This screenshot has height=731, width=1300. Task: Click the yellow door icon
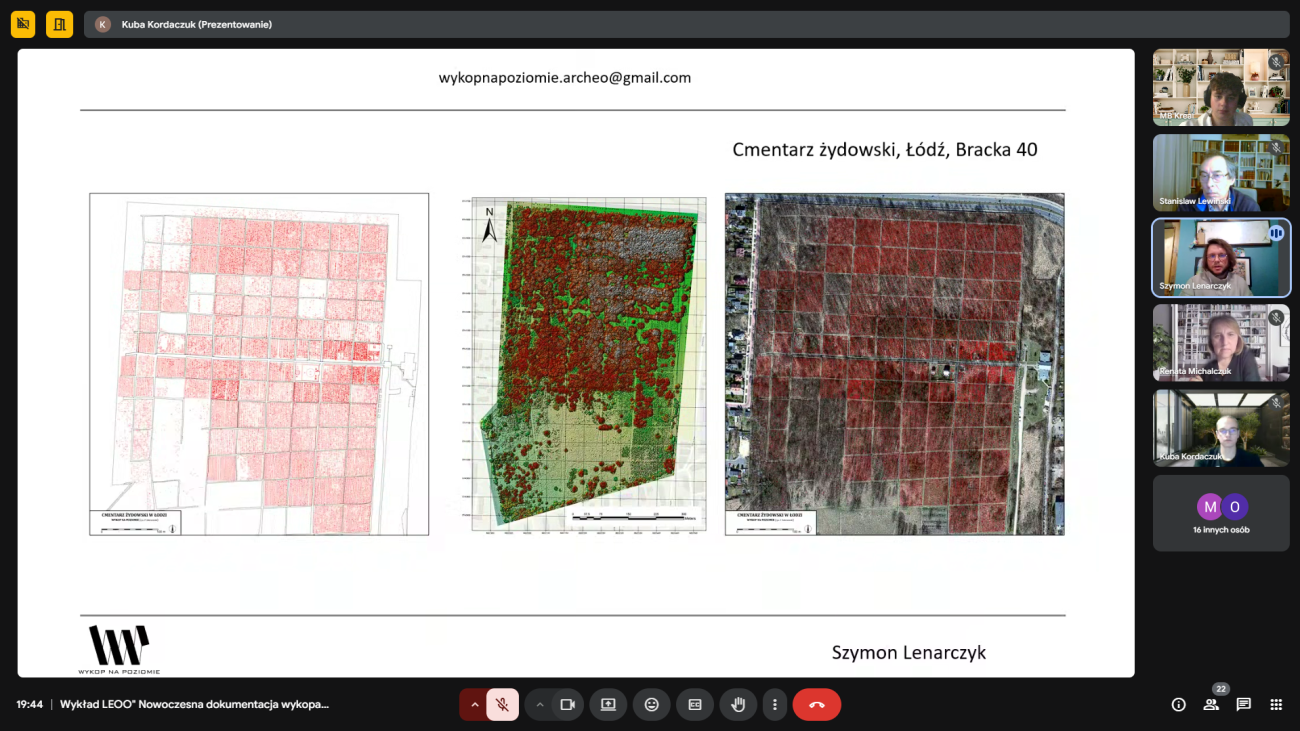click(x=59, y=24)
